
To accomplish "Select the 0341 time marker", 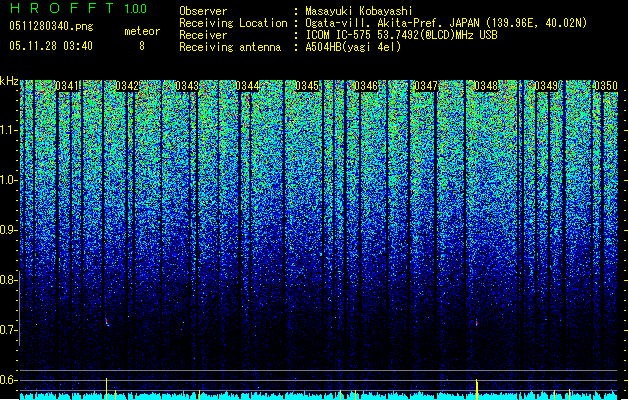I will point(67,86).
